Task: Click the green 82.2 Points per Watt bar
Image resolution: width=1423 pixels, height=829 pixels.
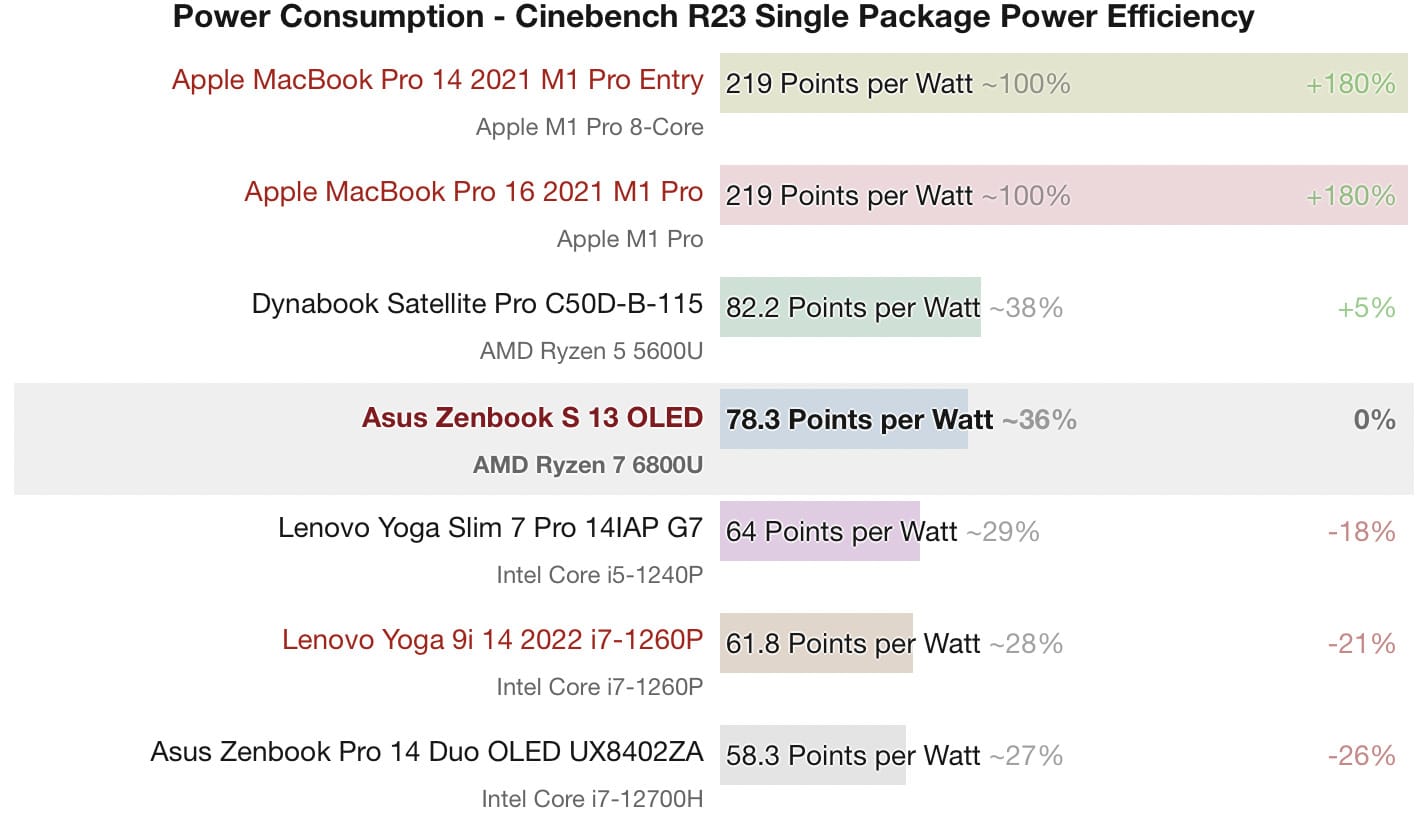Action: 850,307
